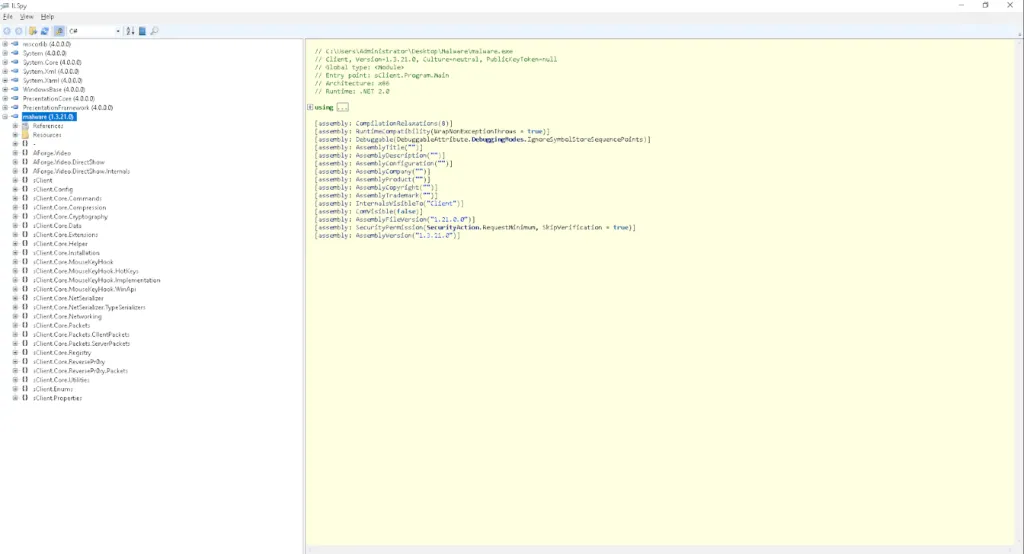Viewport: 1024px width, 554px height.
Task: Click the Resources folder icon
Action: [25, 135]
